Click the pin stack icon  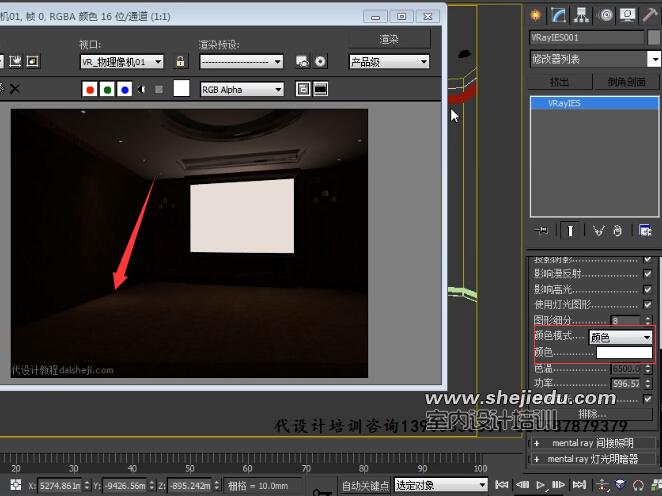click(541, 230)
